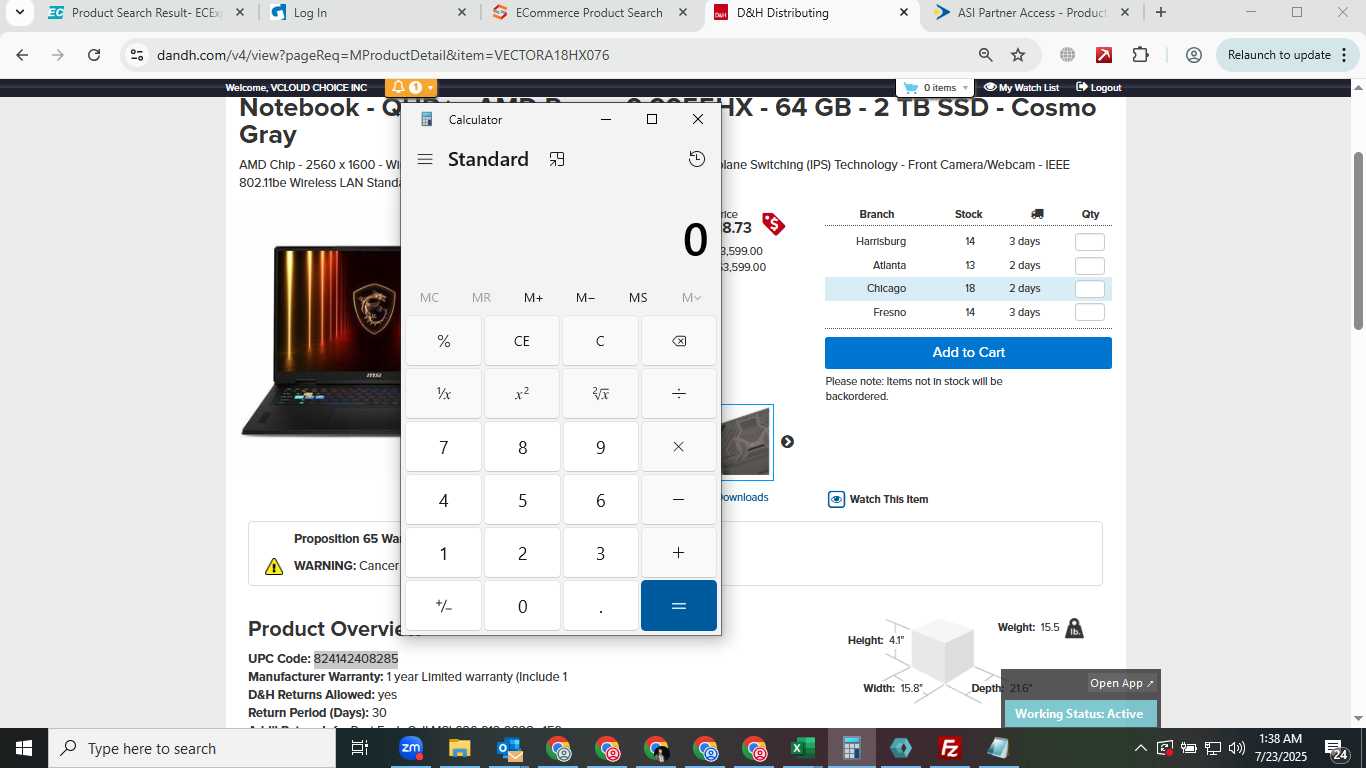The height and width of the screenshot is (768, 1366).
Task: Click the divide key in Calculator
Action: click(679, 394)
